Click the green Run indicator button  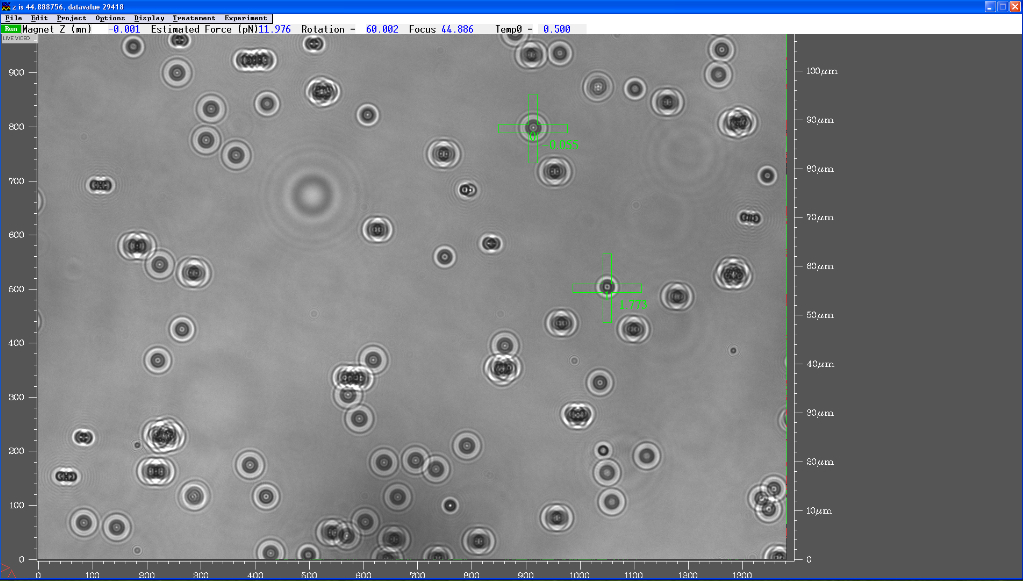tap(11, 29)
